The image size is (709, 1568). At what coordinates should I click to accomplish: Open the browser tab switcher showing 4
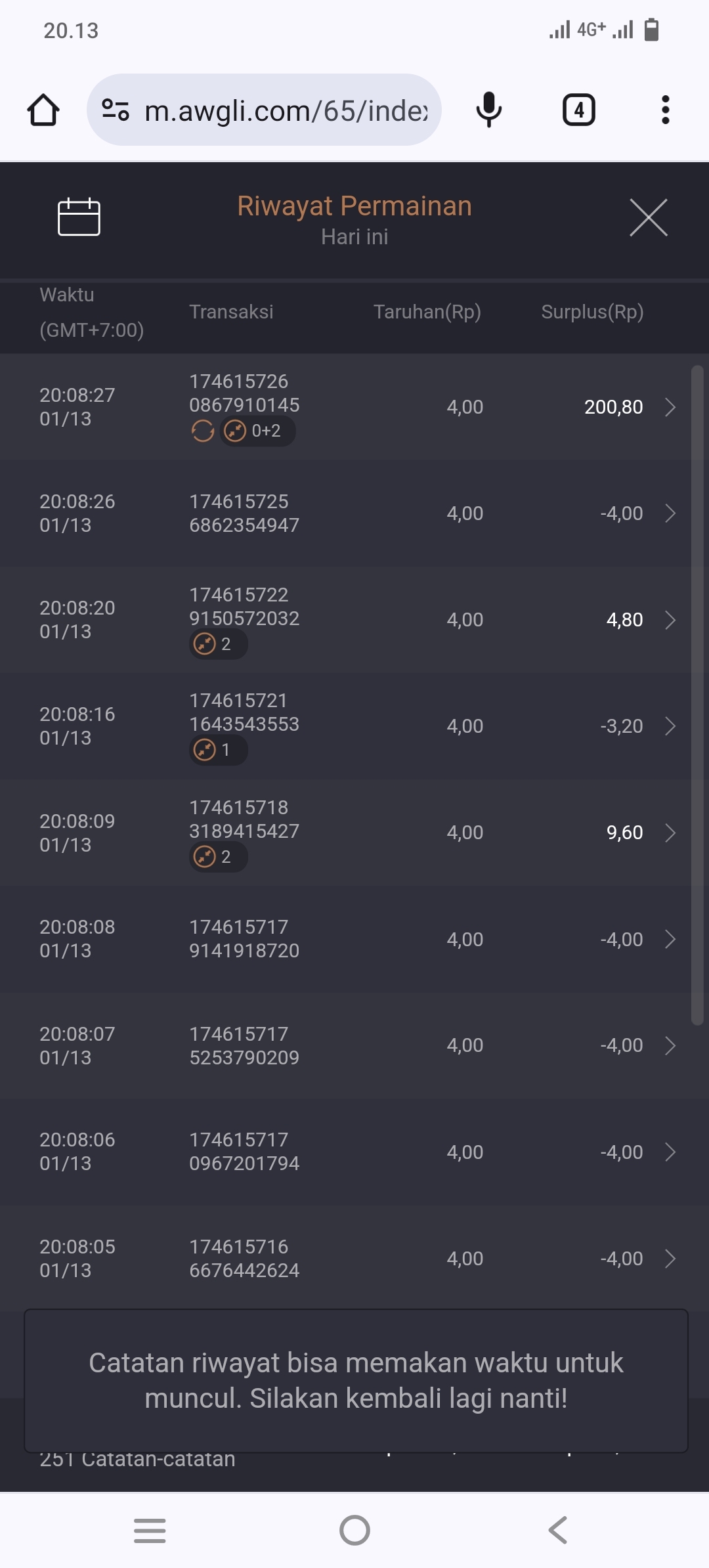578,110
